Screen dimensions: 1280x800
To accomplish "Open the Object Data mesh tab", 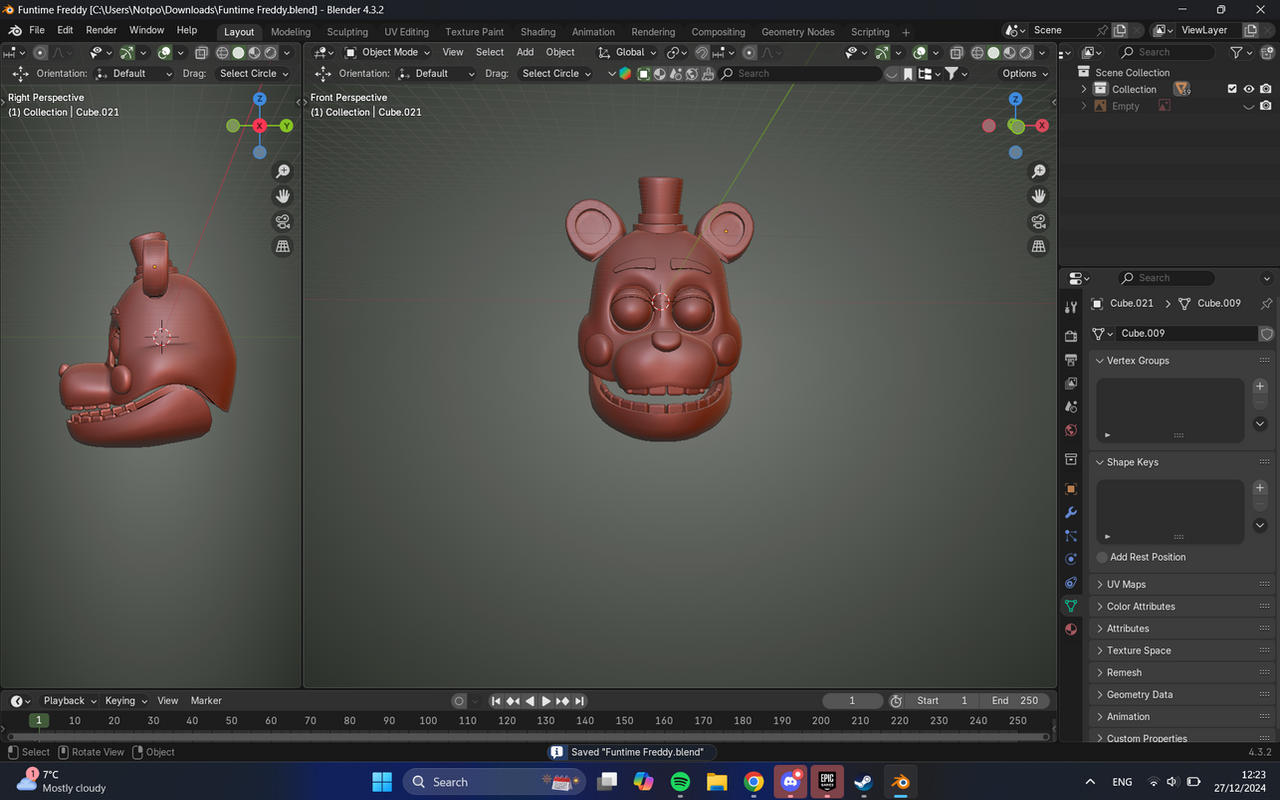I will pos(1071,606).
